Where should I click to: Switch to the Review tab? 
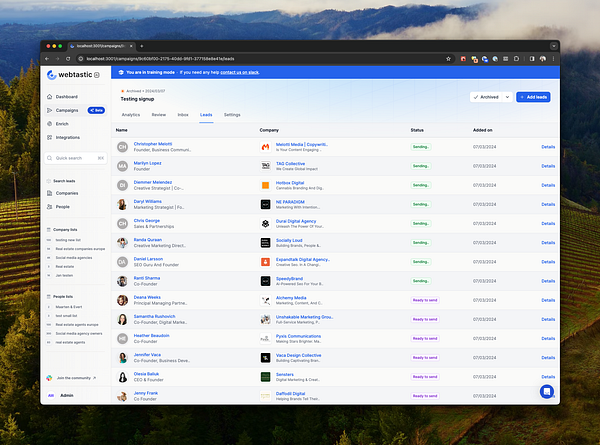[x=158, y=115]
